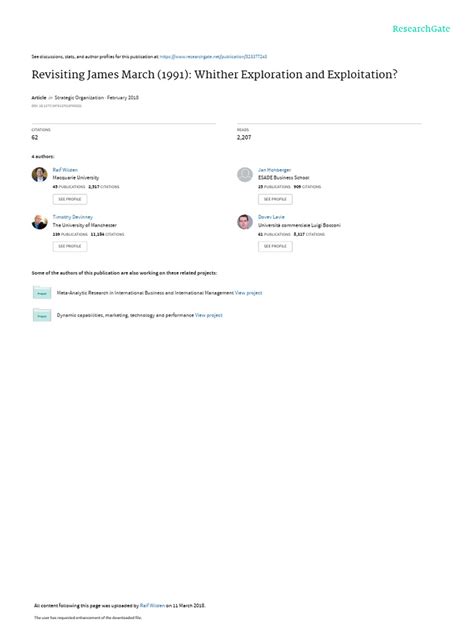Click See Profile under ESADE Business School
The height and width of the screenshot is (632, 474).
click(x=275, y=199)
